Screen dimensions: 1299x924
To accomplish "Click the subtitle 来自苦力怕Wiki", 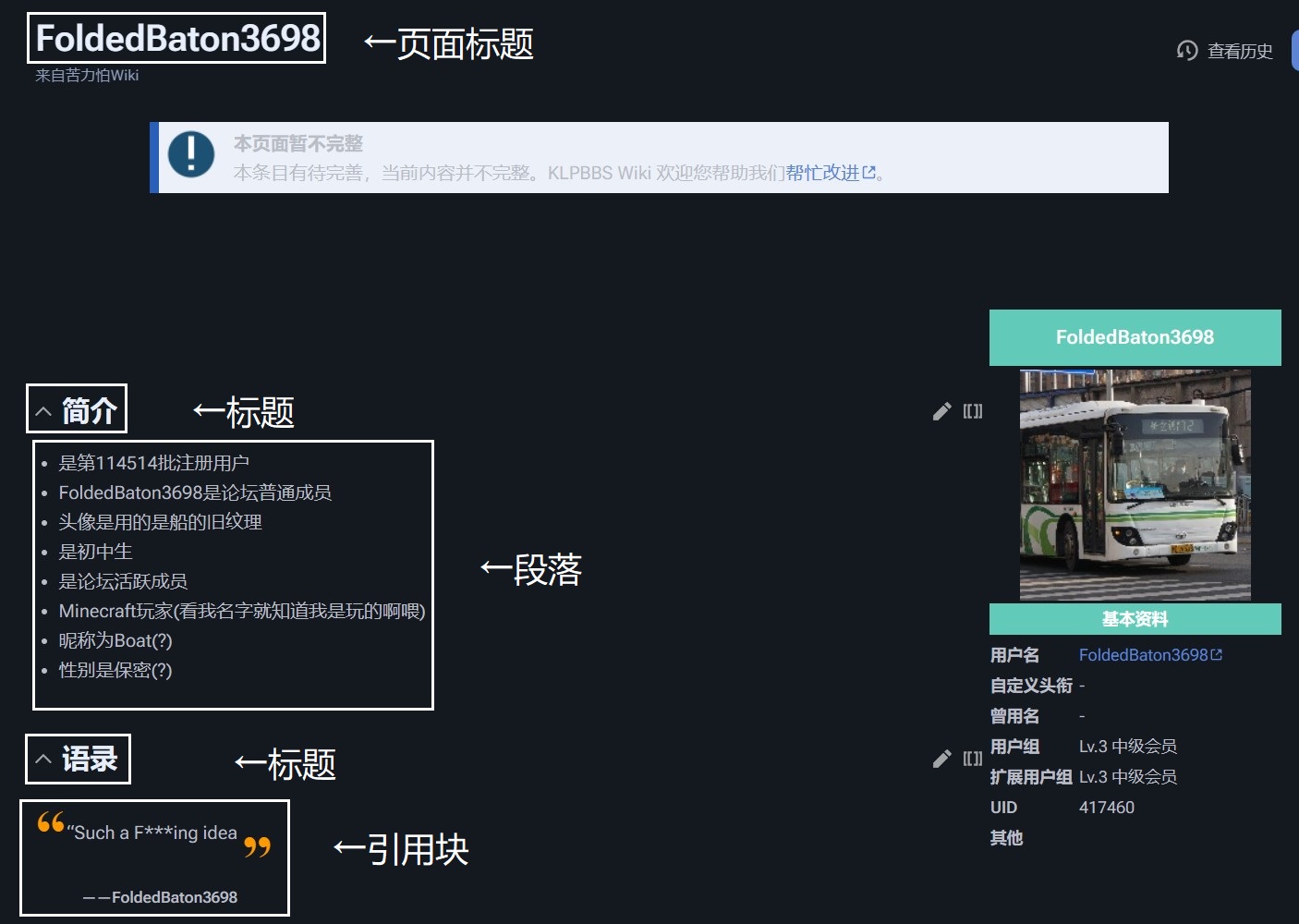I will click(87, 76).
